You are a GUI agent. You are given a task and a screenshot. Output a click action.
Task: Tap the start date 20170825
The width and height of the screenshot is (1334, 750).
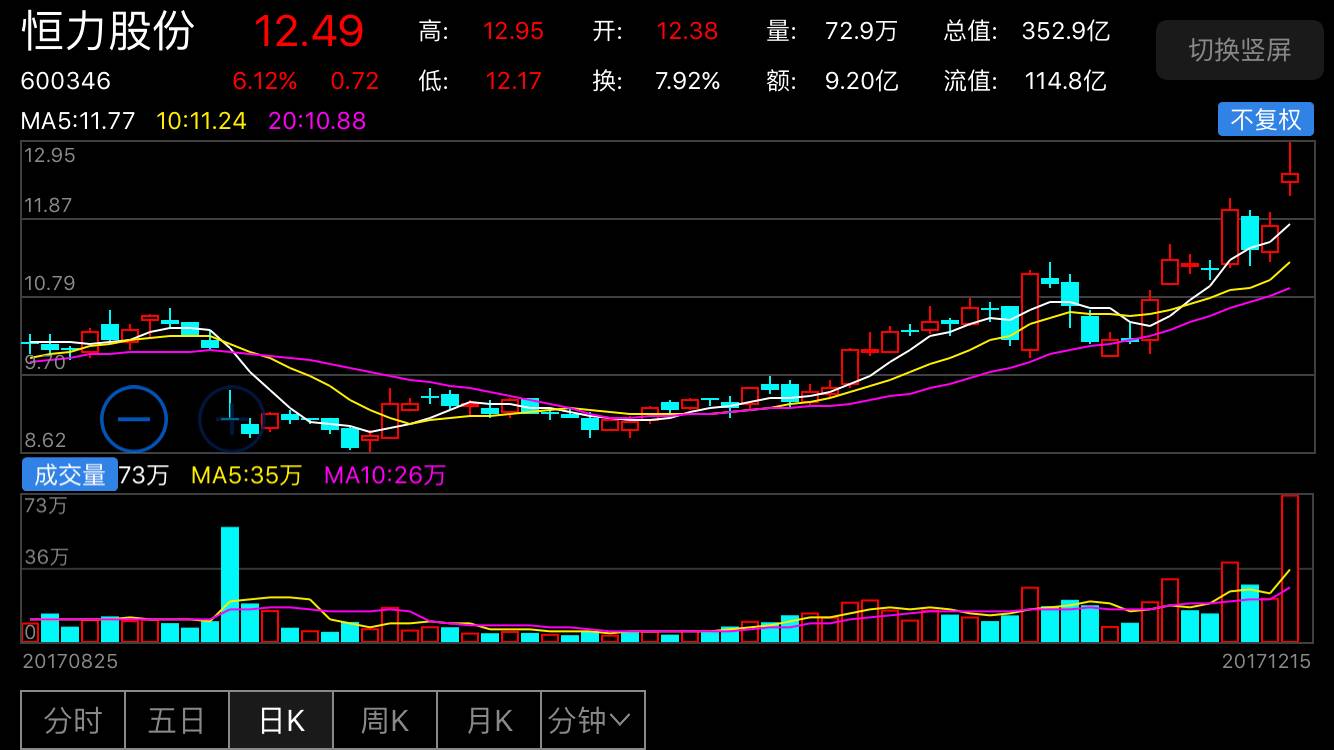[70, 661]
